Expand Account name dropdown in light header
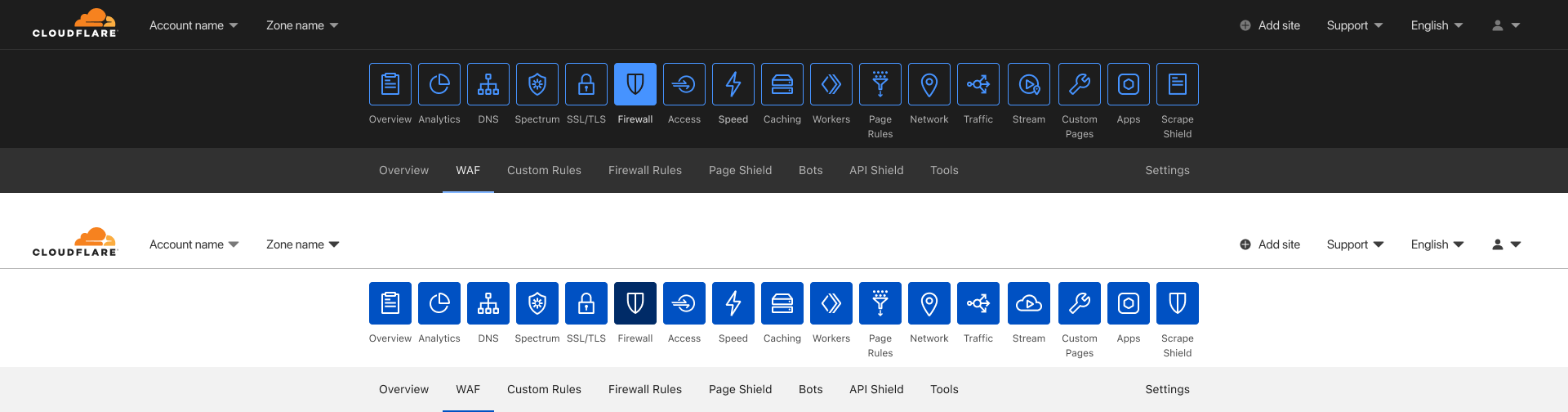This screenshot has width=1568, height=412. 194,244
